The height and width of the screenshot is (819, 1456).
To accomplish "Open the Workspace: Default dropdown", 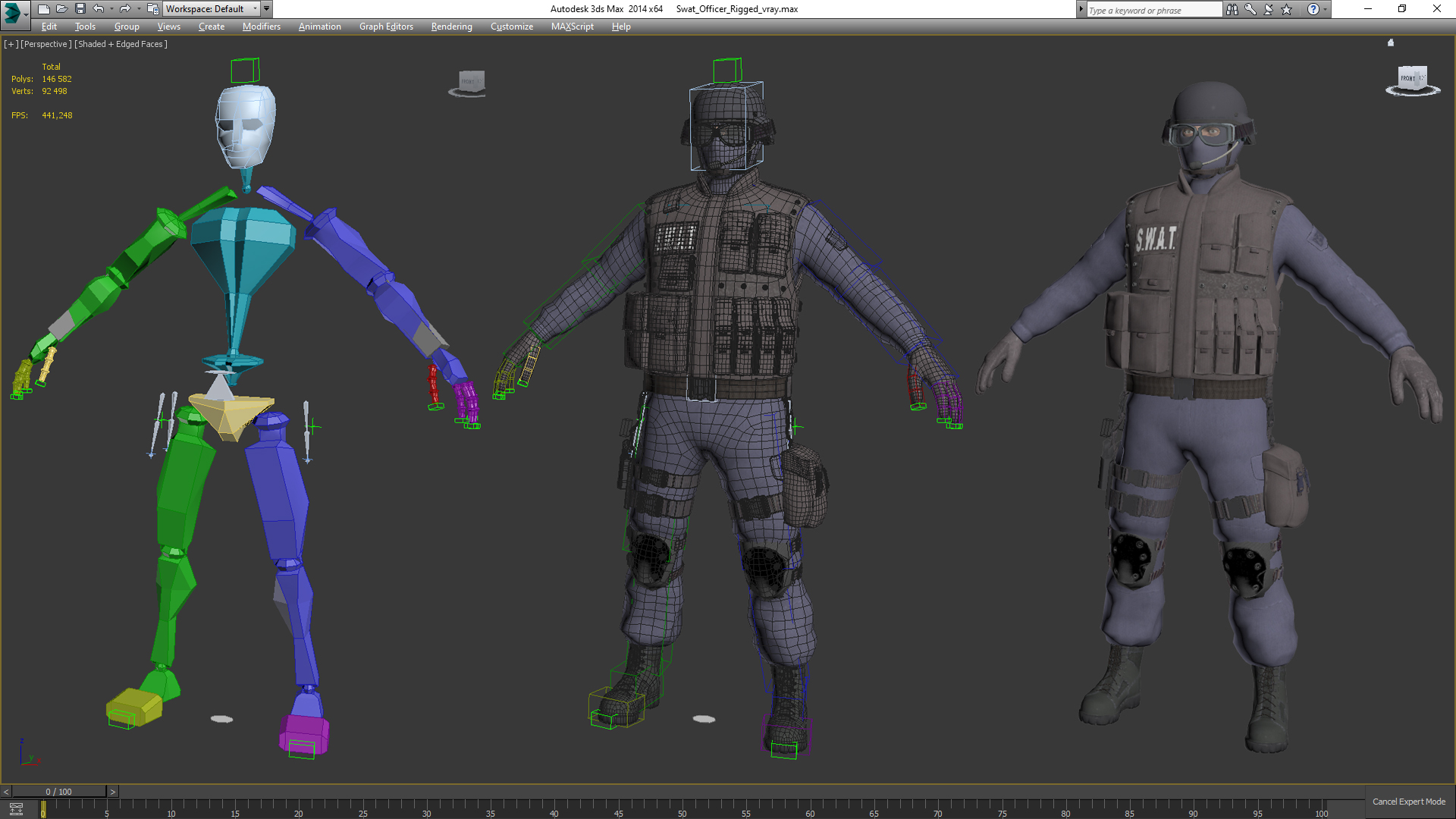I will [212, 9].
